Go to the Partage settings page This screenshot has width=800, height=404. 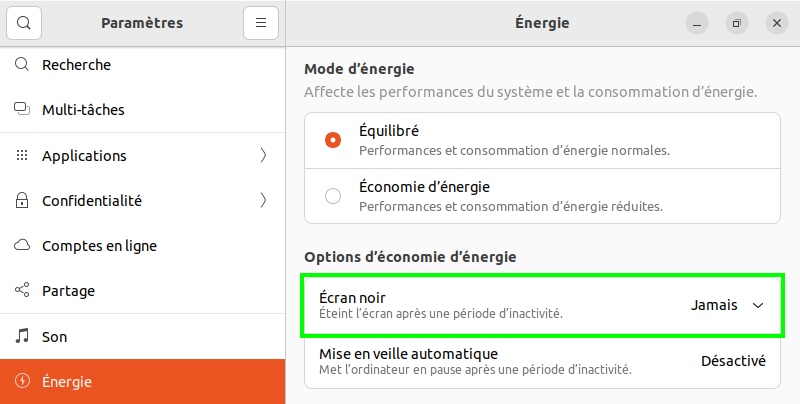[68, 291]
